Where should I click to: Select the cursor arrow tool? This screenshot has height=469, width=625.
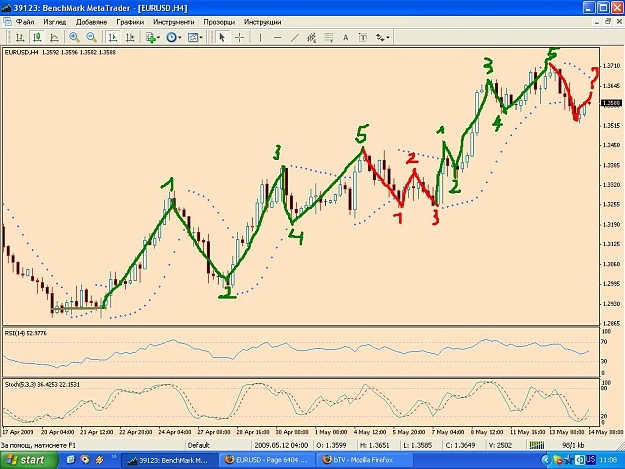(222, 38)
